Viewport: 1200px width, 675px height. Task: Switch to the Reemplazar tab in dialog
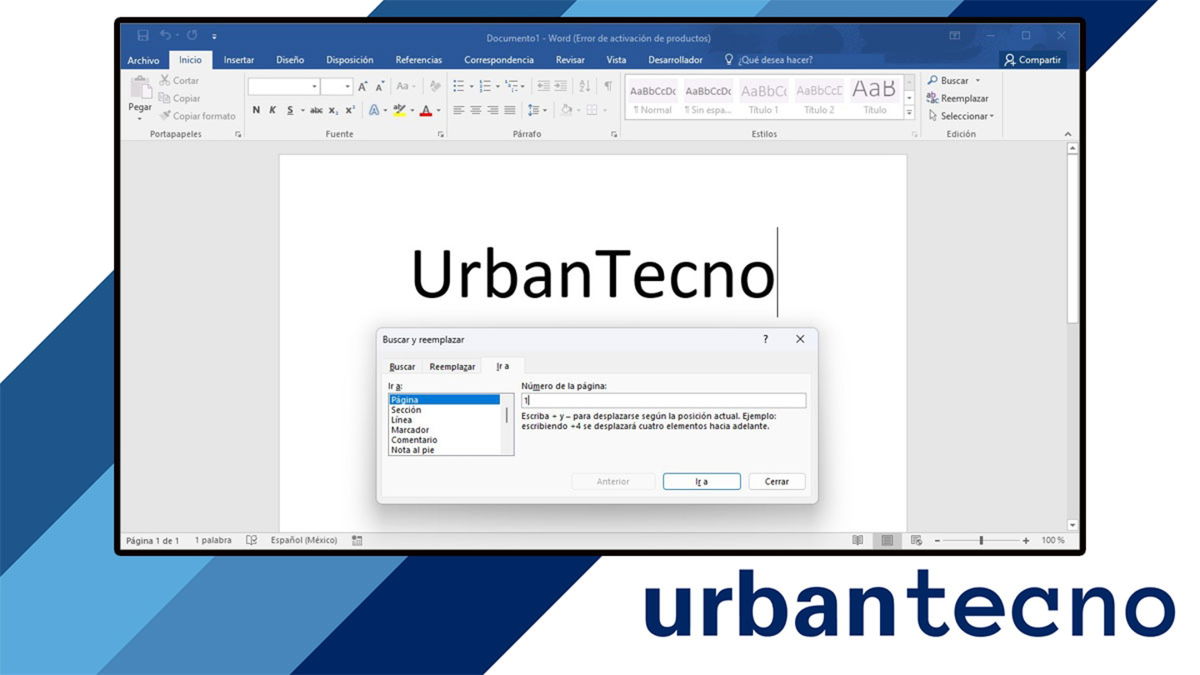coord(452,367)
